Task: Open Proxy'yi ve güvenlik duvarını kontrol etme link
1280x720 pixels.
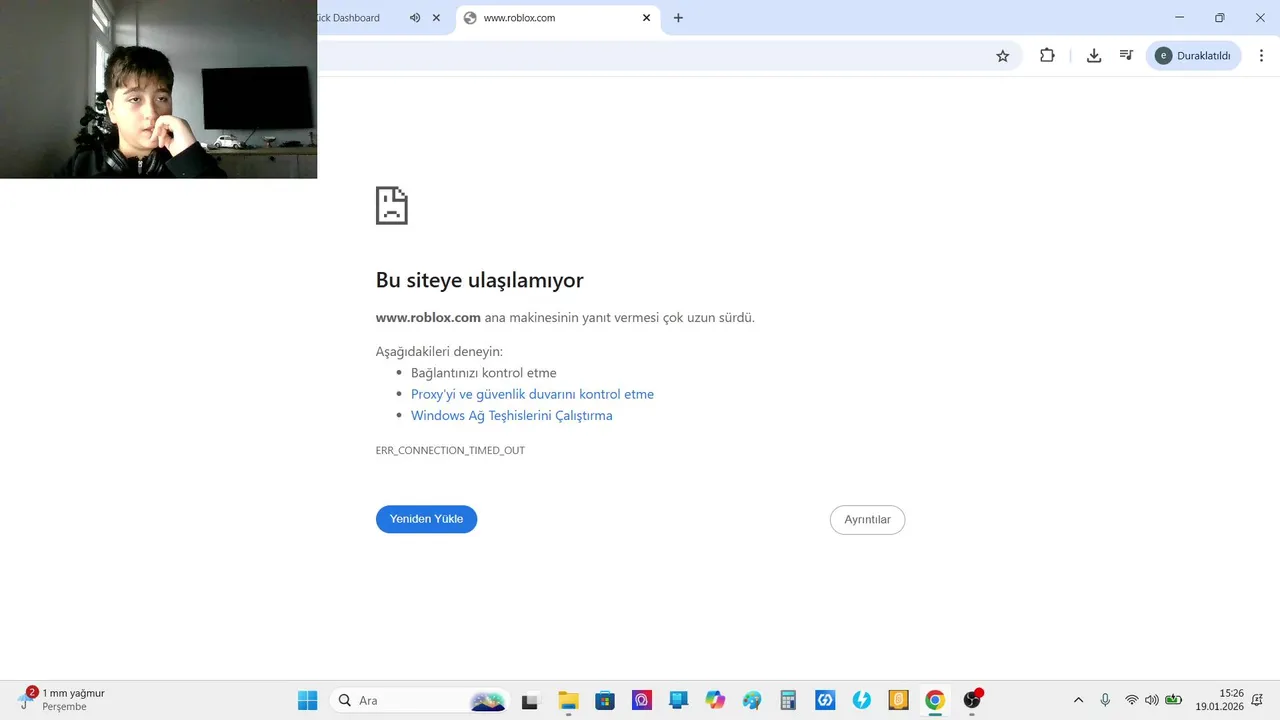Action: tap(532, 394)
